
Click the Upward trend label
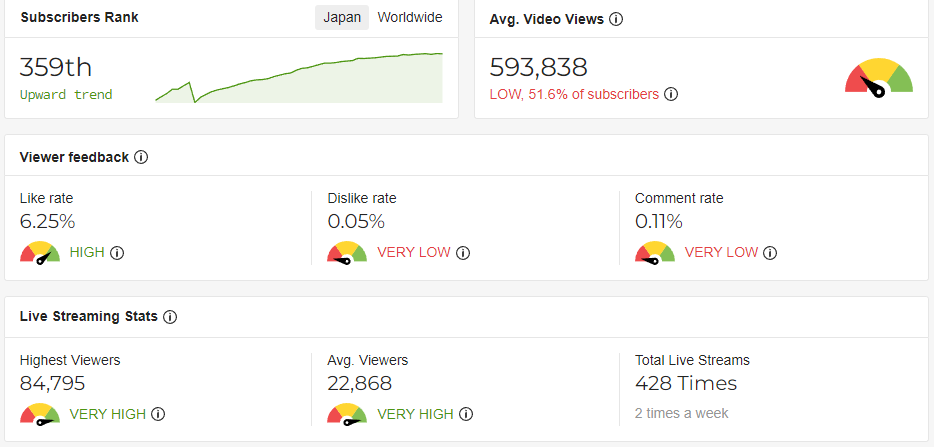66,95
